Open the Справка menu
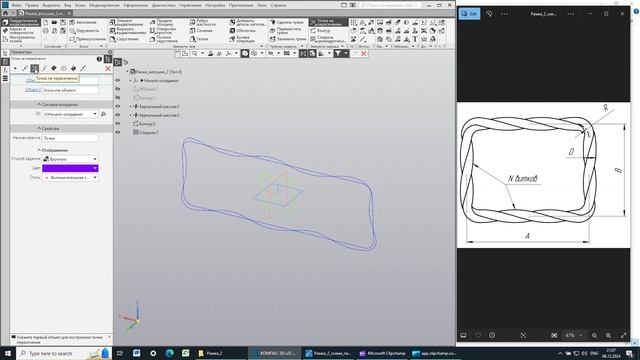640x360 pixels. [x=278, y=5]
